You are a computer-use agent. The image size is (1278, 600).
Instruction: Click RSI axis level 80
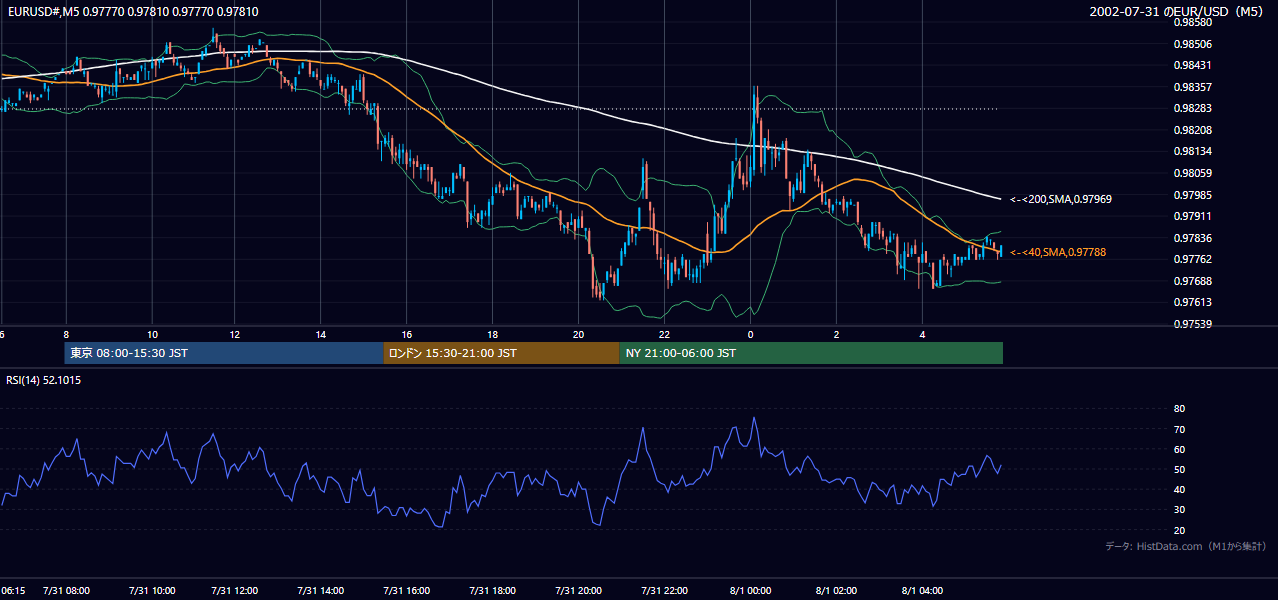click(x=1179, y=409)
